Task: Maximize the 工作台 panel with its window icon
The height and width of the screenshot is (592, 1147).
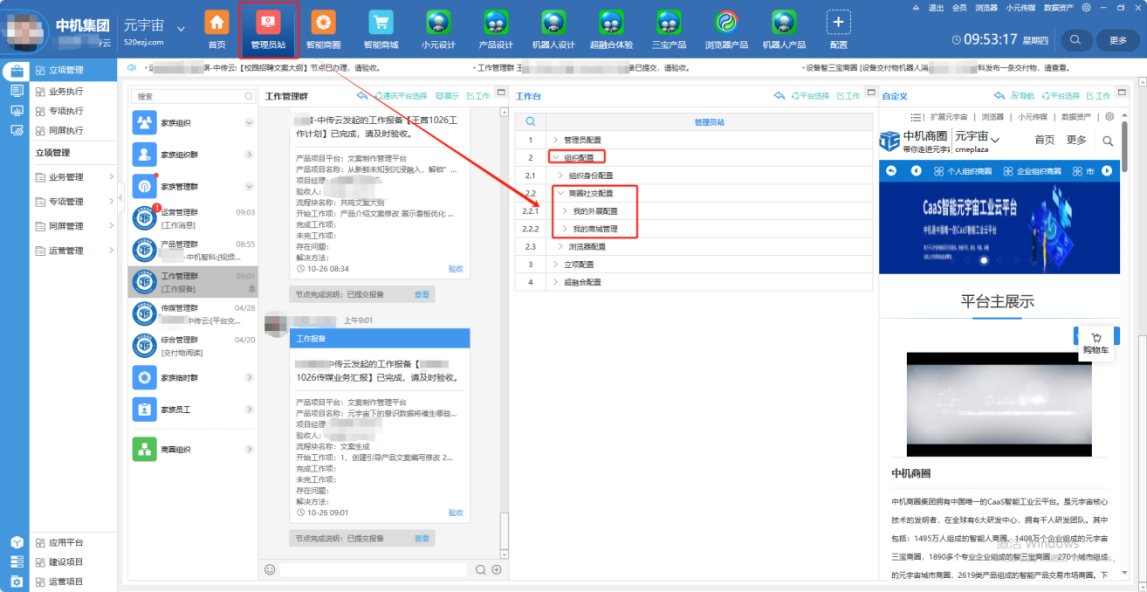Action: click(870, 92)
